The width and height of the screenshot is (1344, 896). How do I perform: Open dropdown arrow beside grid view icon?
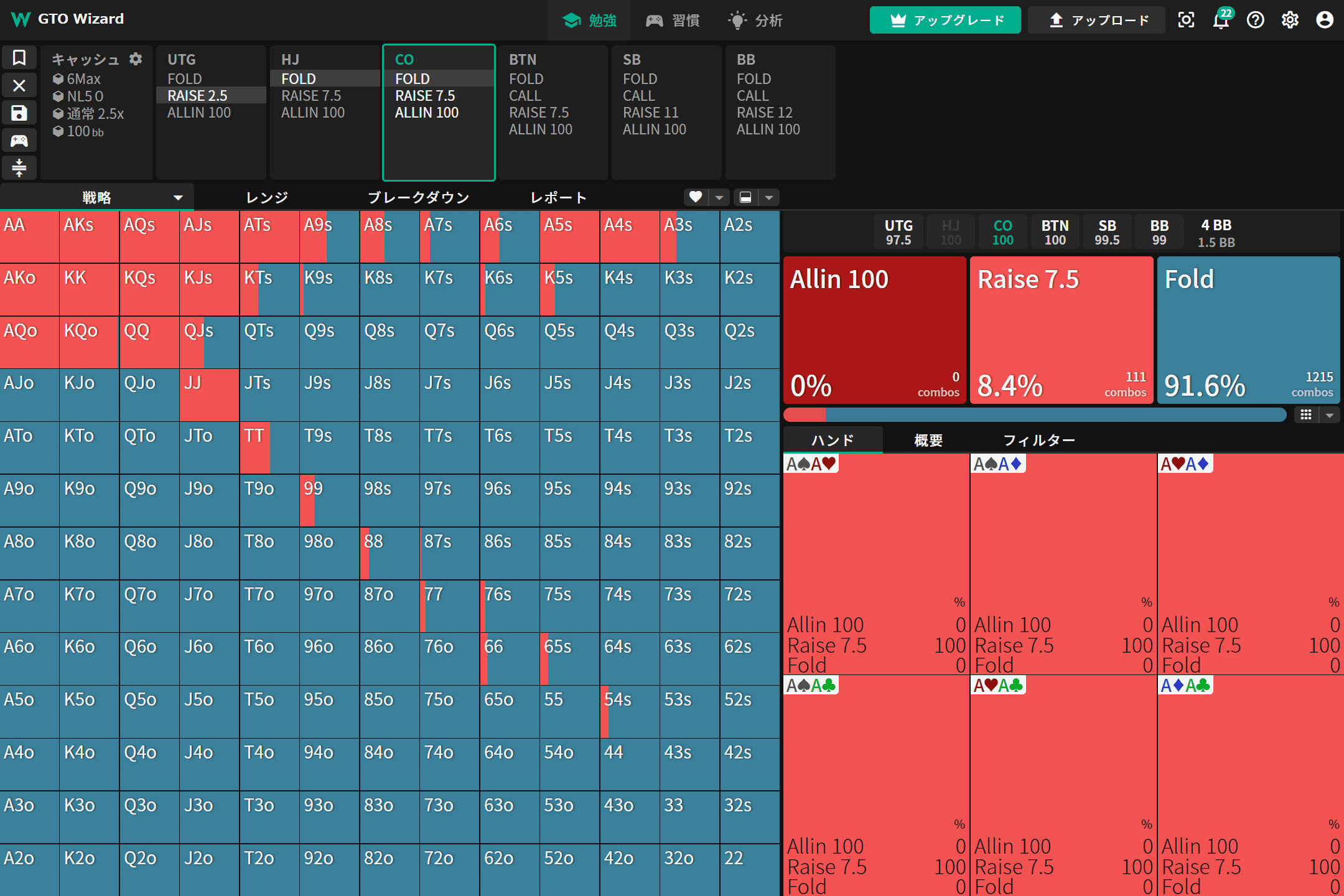1330,415
